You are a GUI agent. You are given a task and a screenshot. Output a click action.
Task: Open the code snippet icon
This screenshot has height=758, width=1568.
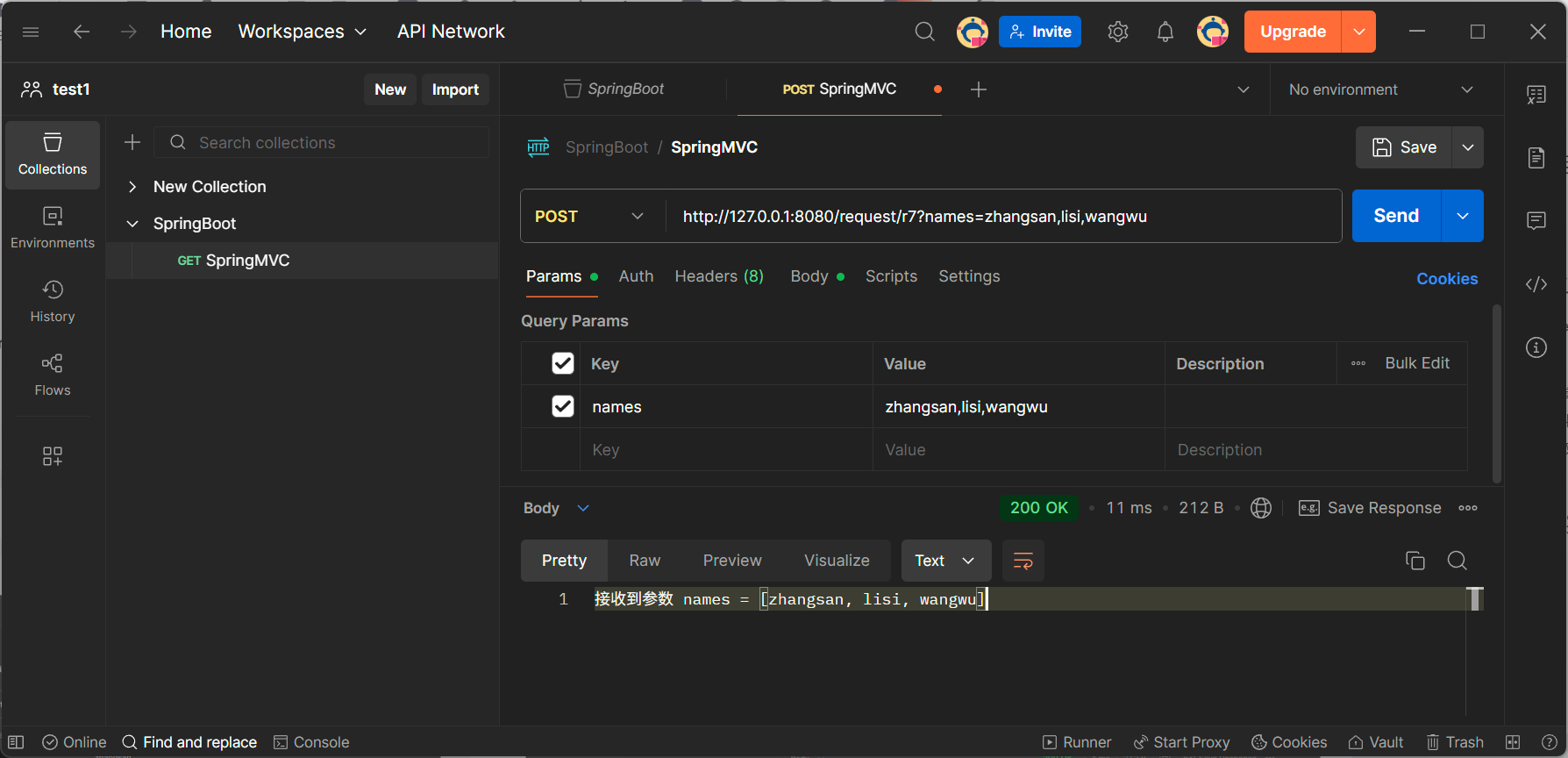click(x=1536, y=284)
